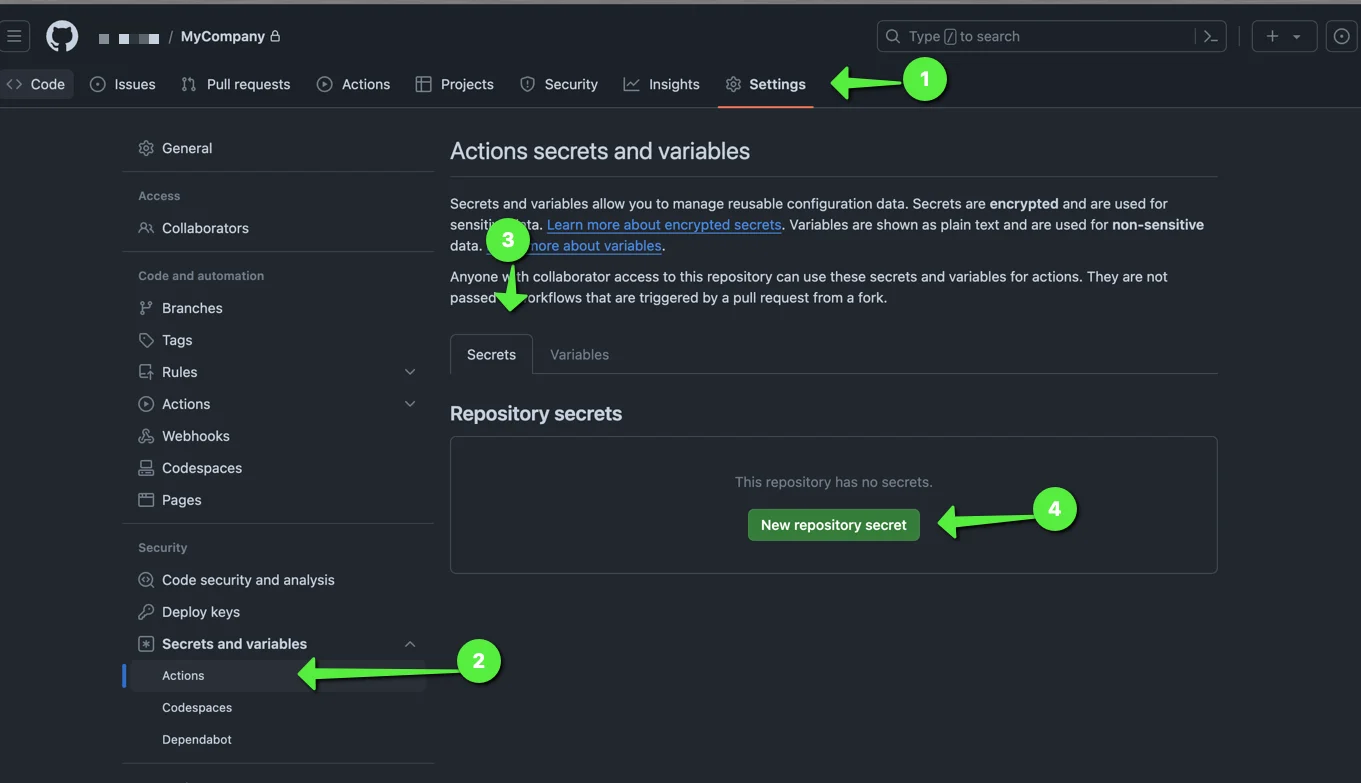This screenshot has width=1361, height=783.
Task: Collapse the Secrets and variables section
Action: click(410, 643)
